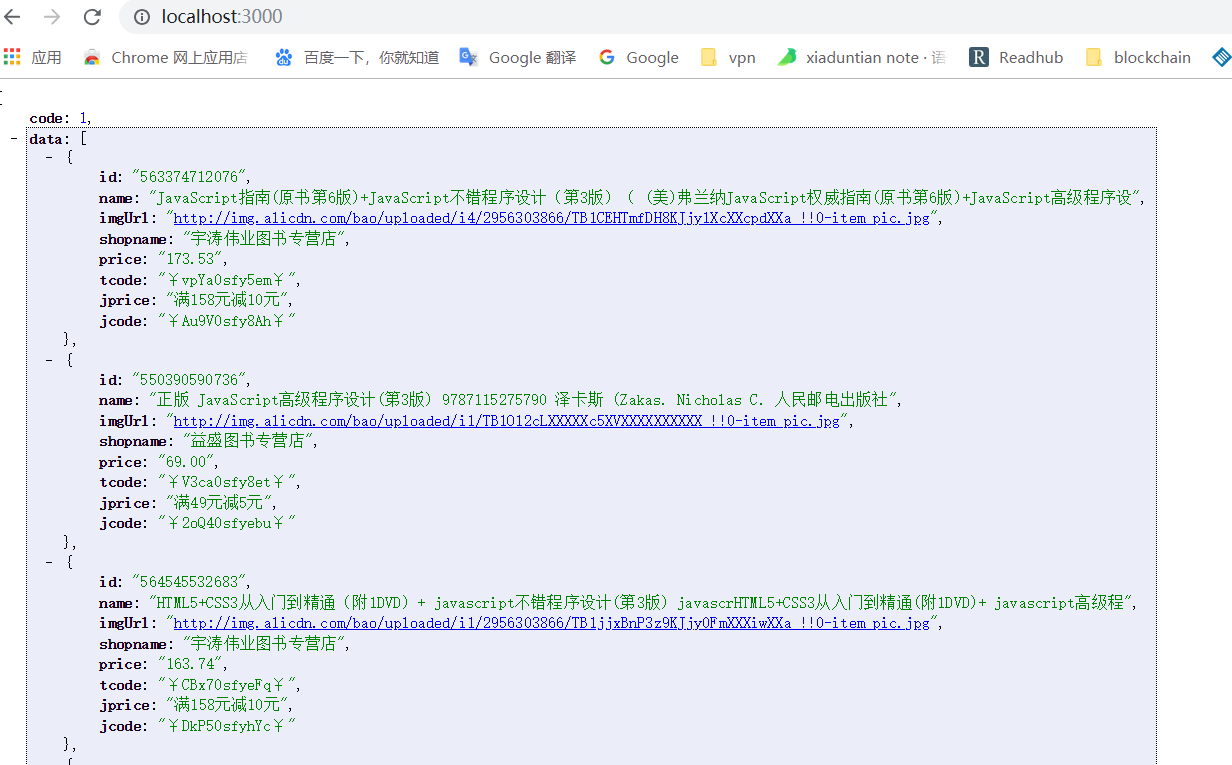1232x765 pixels.
Task: Click the browser forward arrow
Action: tap(52, 17)
